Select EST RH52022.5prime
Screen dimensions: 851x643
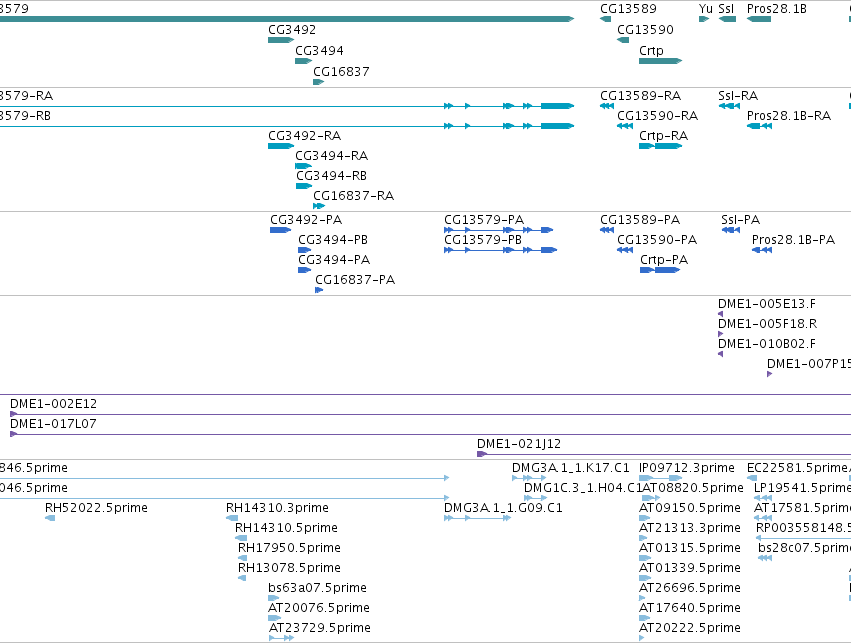(50, 518)
